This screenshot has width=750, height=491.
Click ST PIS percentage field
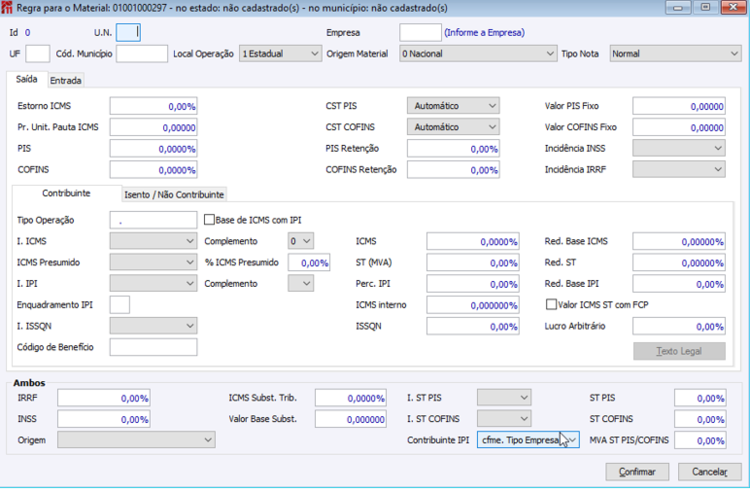700,398
